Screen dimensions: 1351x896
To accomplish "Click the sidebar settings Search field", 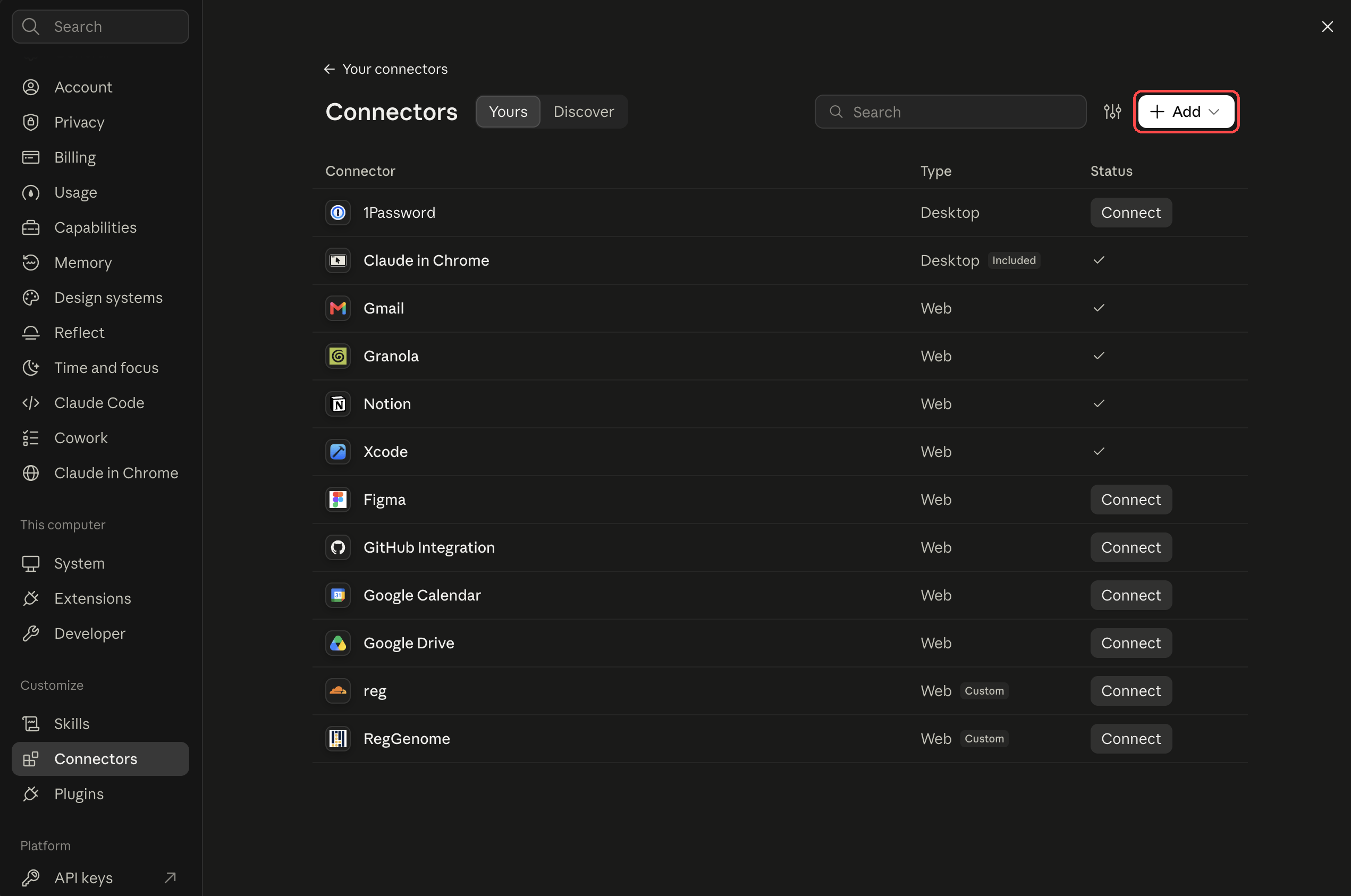I will (x=100, y=26).
